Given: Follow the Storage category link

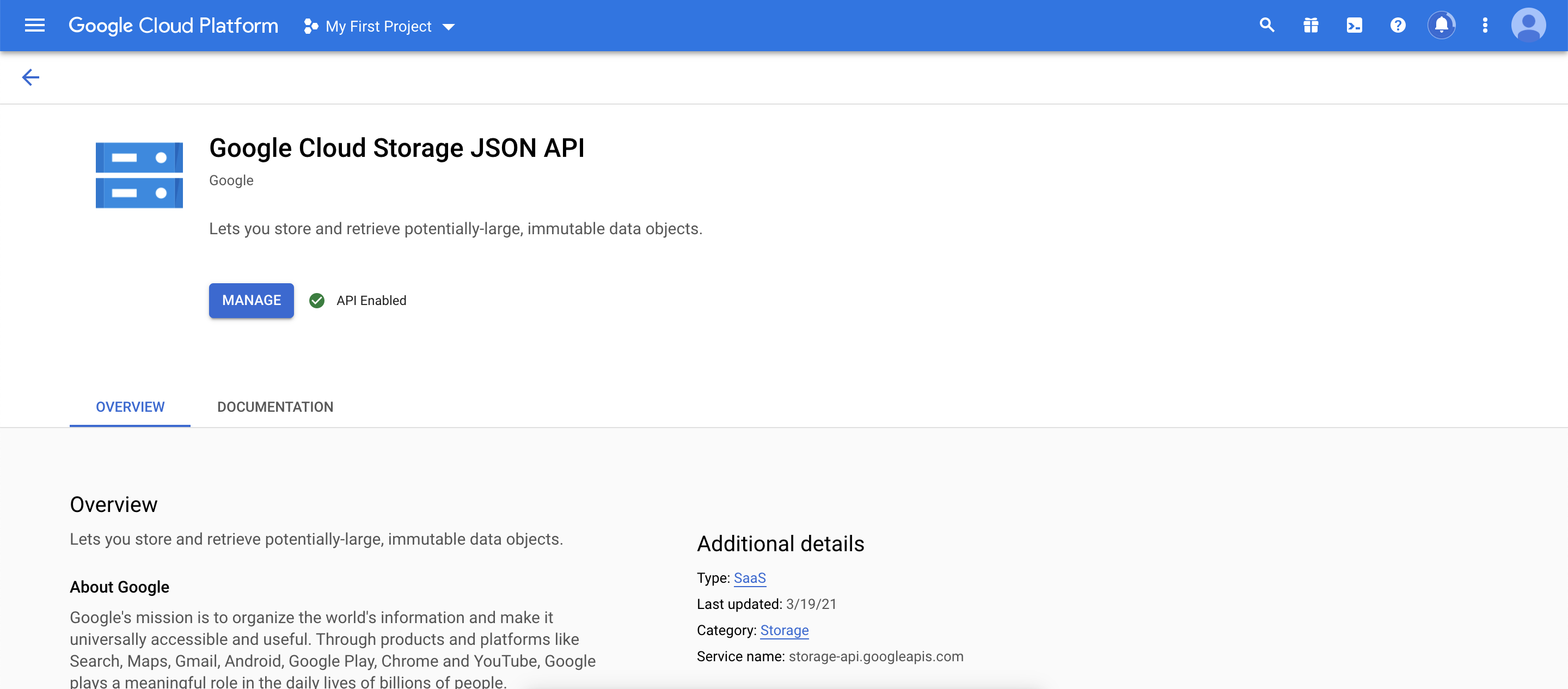Looking at the screenshot, I should [785, 631].
